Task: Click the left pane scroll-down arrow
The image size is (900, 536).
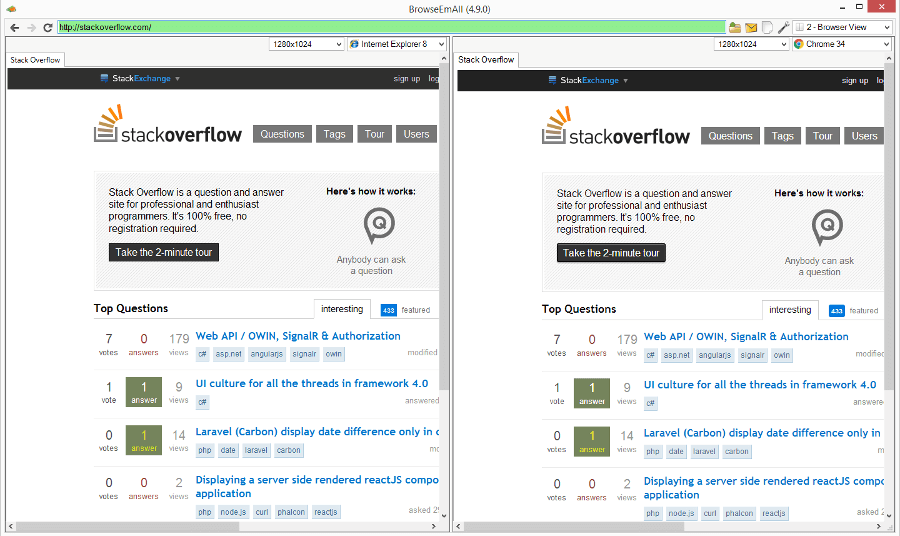Action: [x=444, y=516]
